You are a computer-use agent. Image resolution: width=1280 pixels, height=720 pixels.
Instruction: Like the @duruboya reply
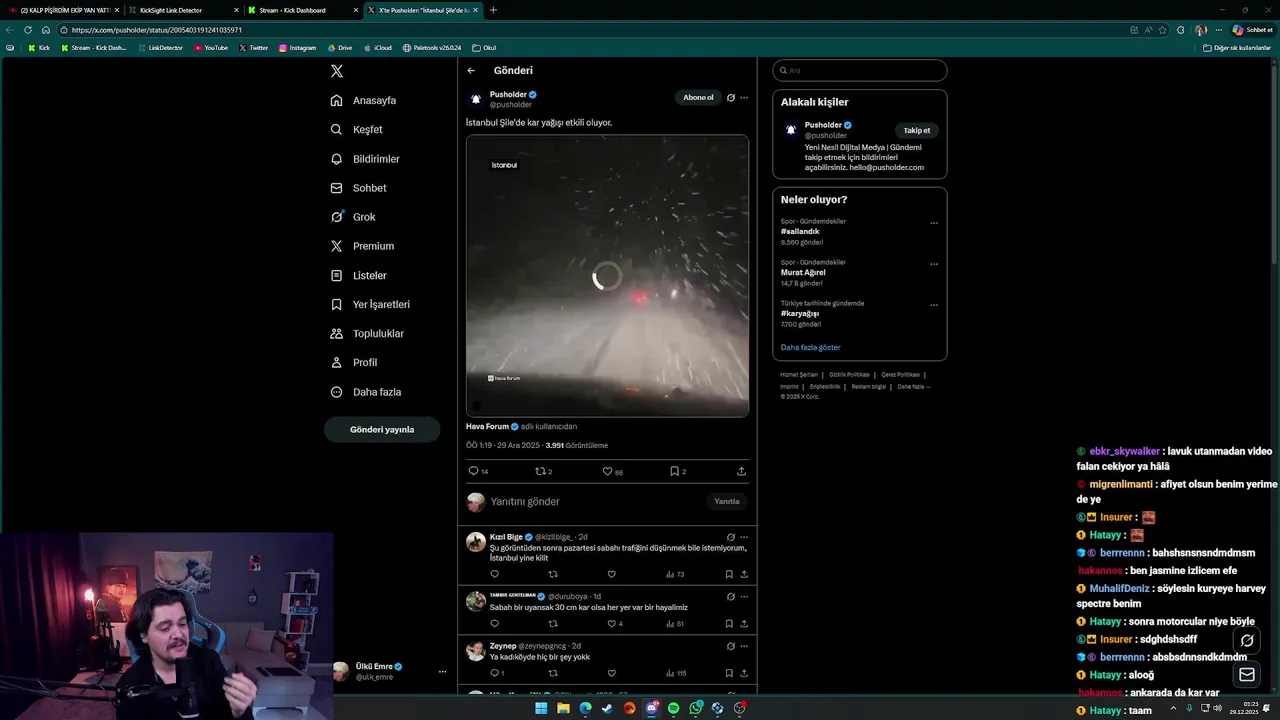click(611, 624)
